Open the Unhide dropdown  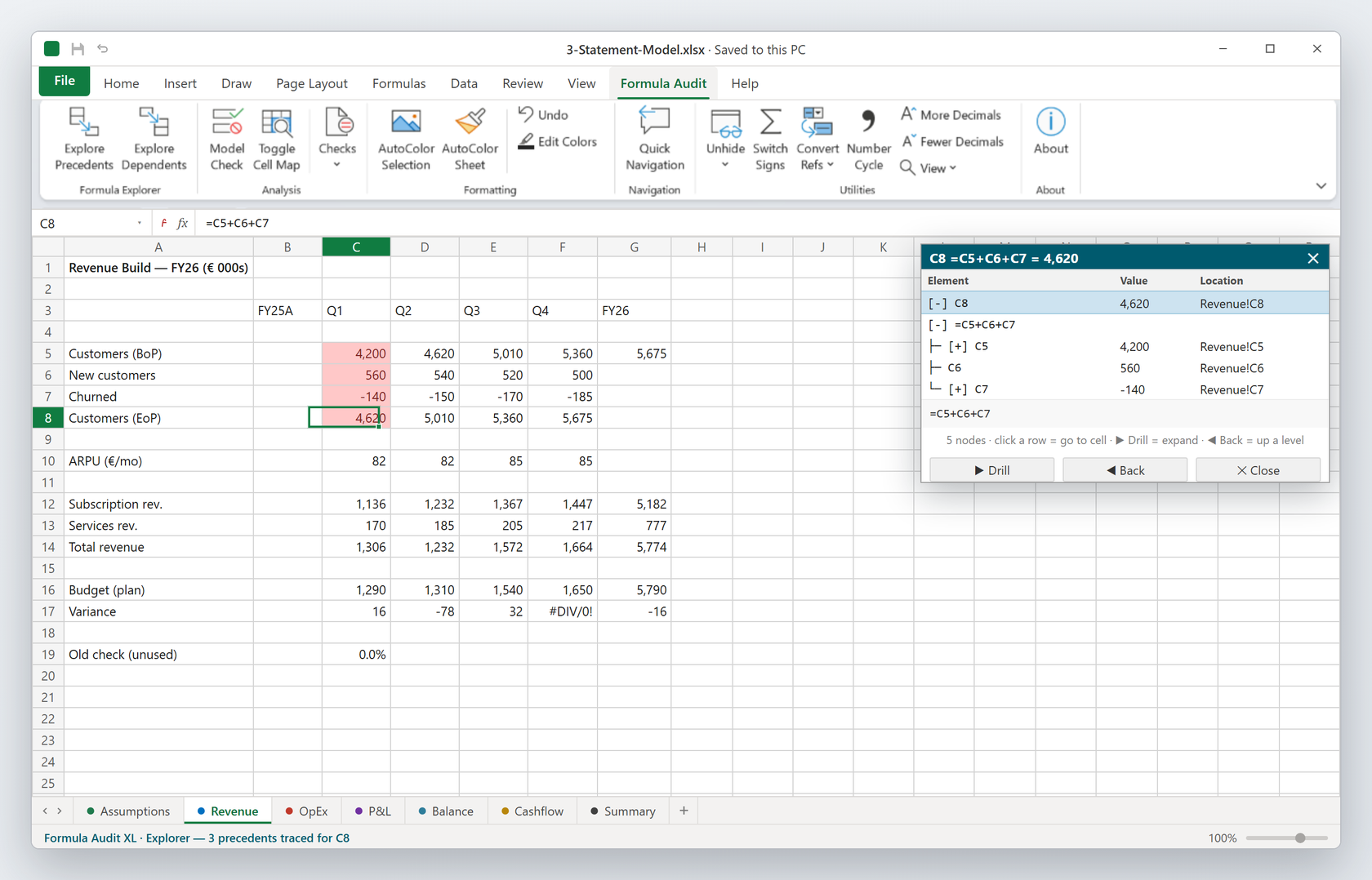[725, 139]
